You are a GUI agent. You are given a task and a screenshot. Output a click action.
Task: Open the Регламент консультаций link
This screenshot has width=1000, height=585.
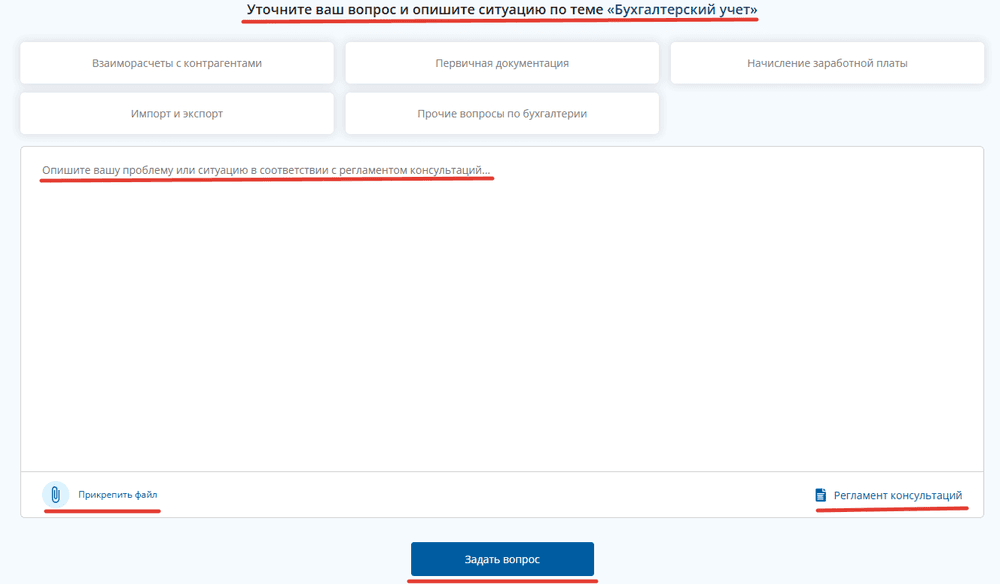tap(898, 495)
